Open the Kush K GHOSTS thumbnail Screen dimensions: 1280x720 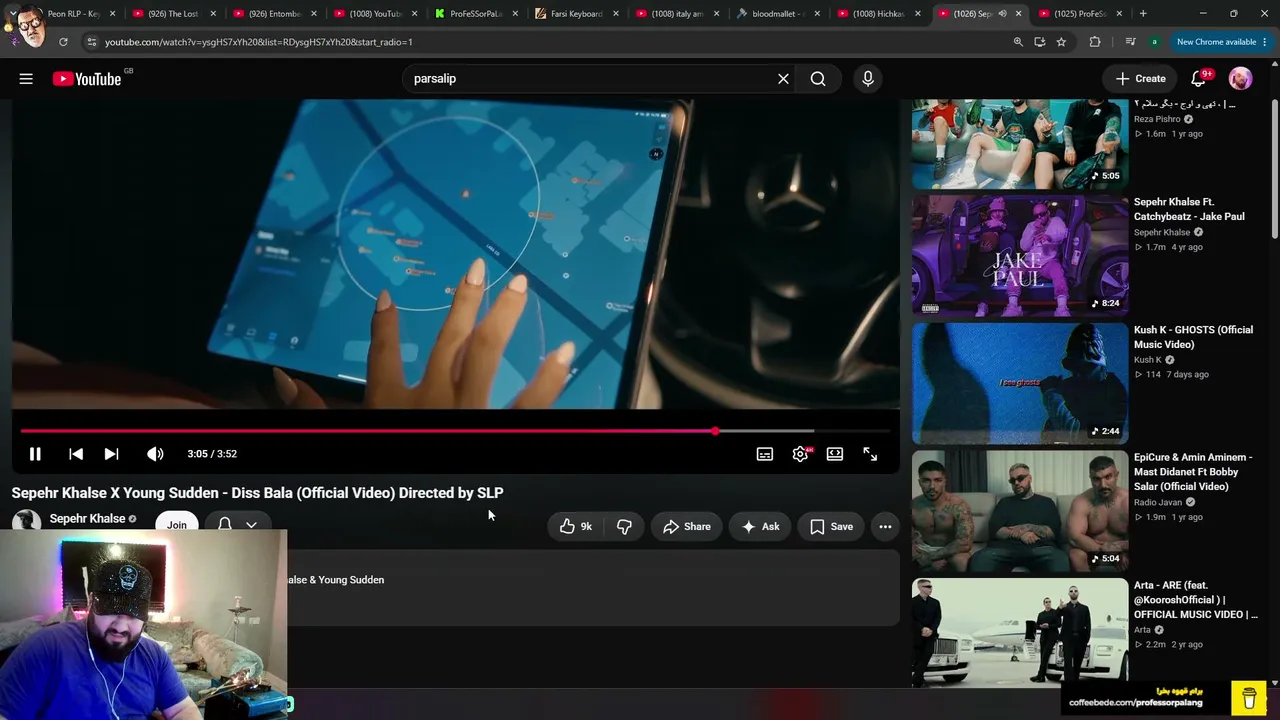coord(1020,383)
